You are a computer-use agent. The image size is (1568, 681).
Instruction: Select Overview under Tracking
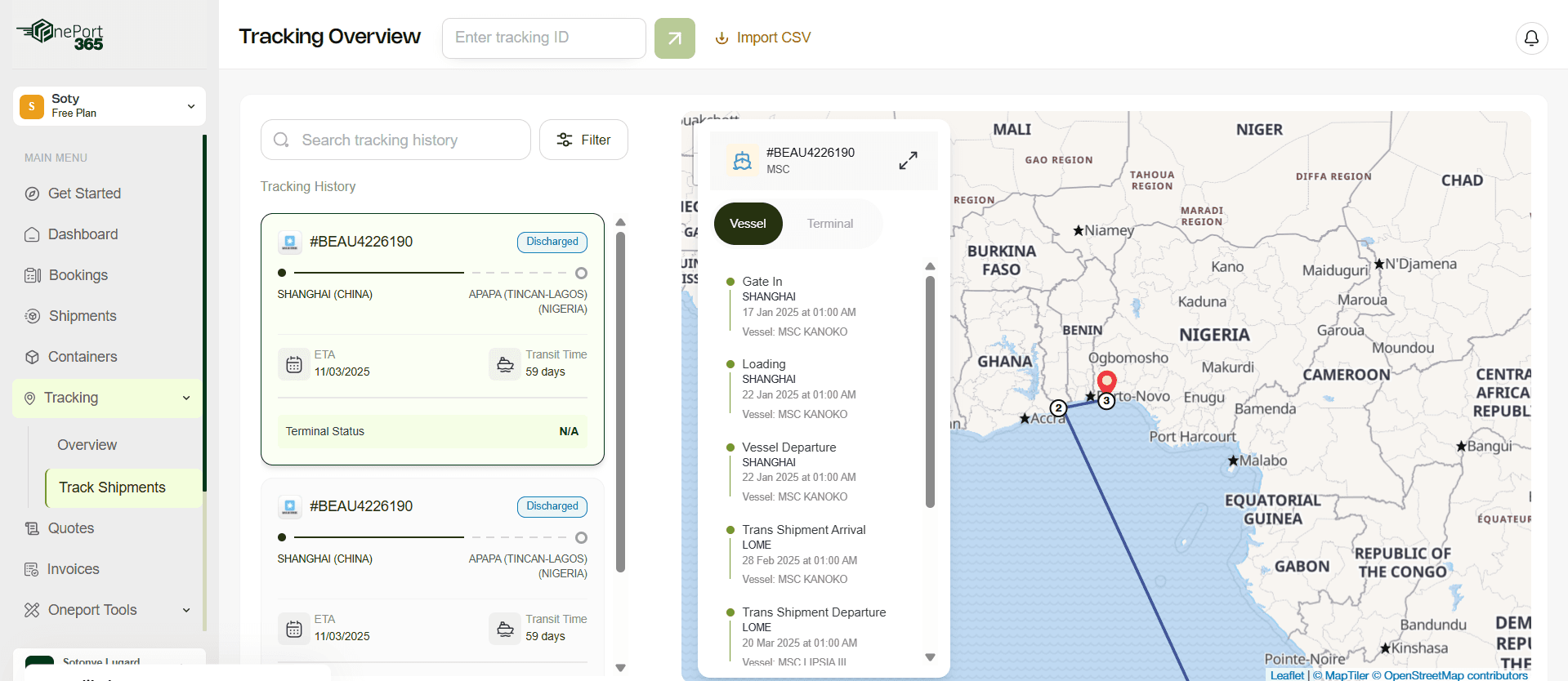click(87, 445)
